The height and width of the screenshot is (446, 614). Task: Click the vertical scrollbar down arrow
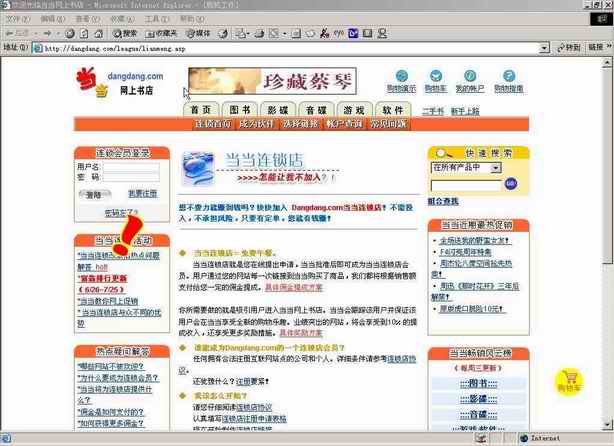pos(607,424)
